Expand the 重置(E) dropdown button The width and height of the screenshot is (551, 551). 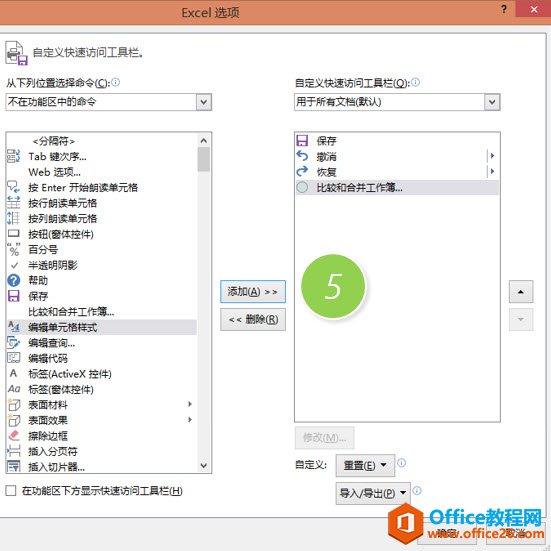pyautogui.click(x=365, y=465)
